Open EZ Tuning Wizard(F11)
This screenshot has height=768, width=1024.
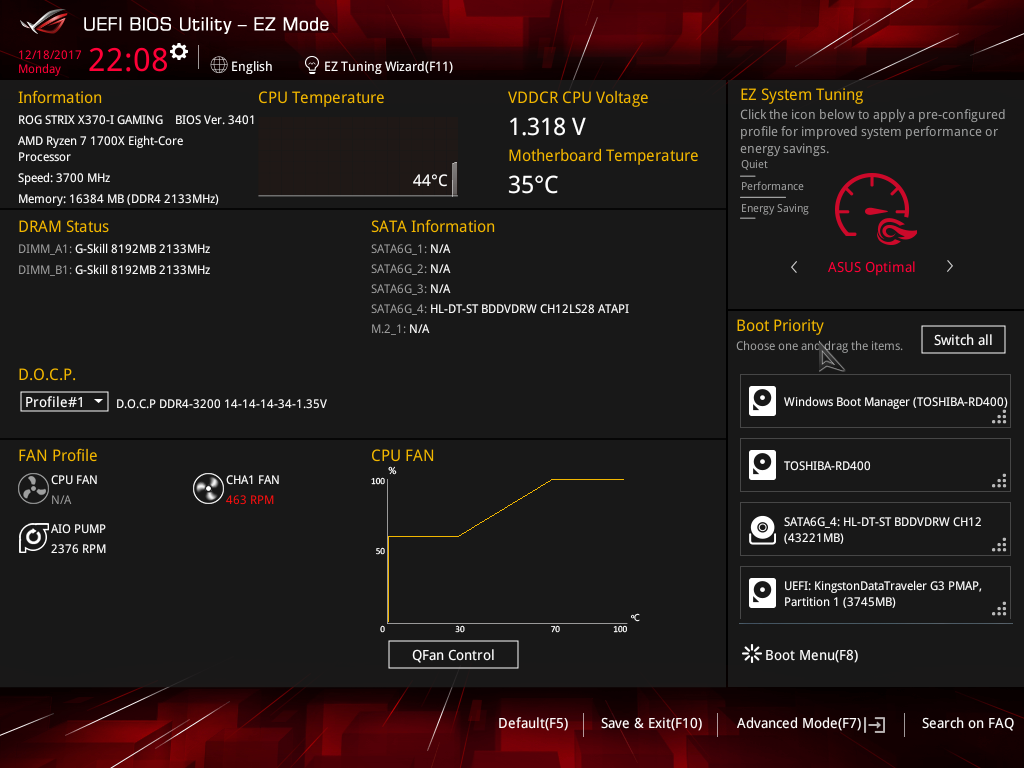click(389, 66)
